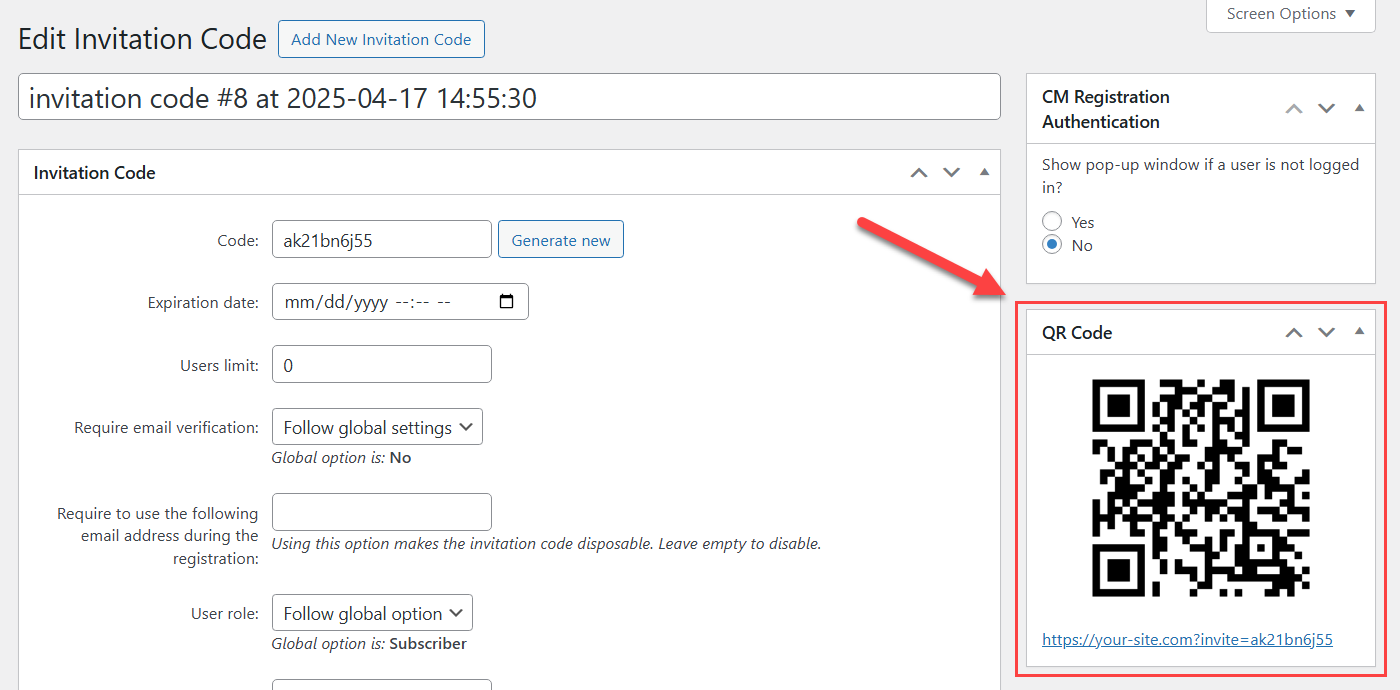
Task: Select No for show pop-up window
Action: (1052, 244)
